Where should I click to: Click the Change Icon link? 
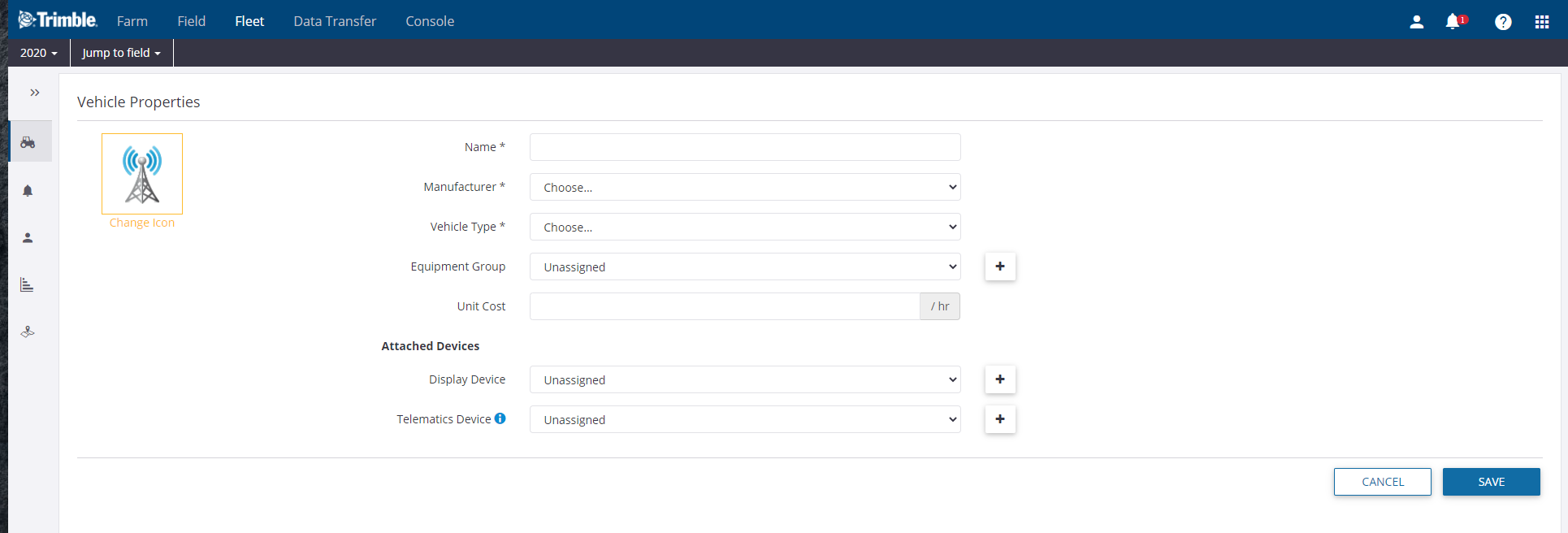(142, 223)
